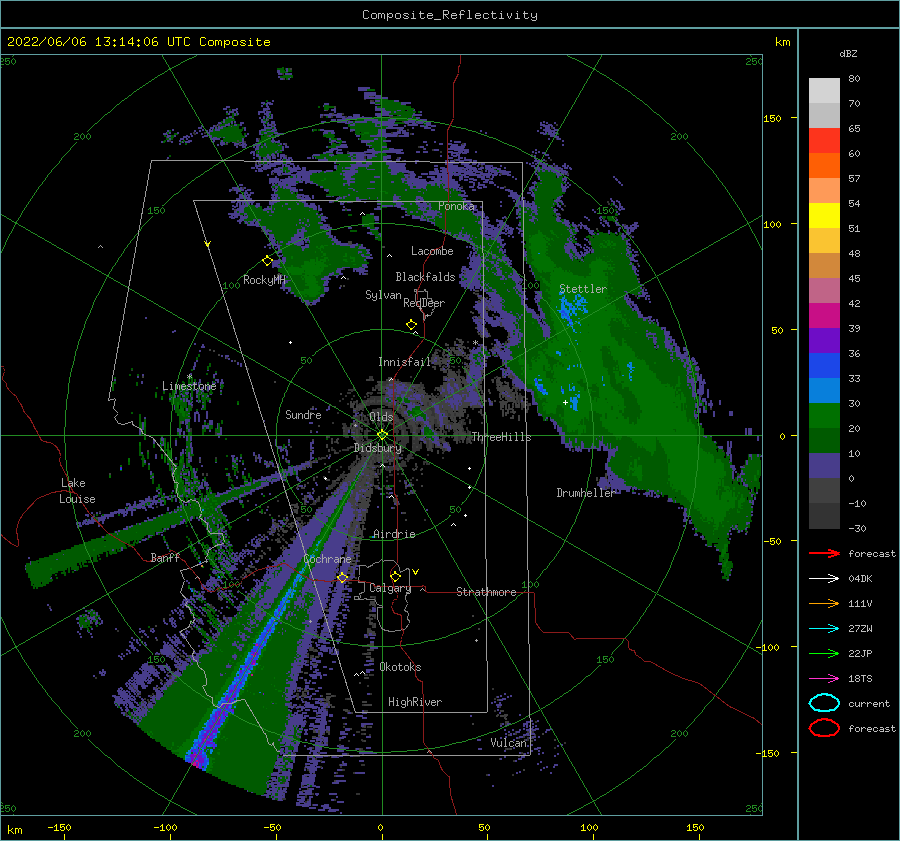Screen dimensions: 900x841
Task: Click the 36 dBZ blue swatch
Action: click(x=824, y=365)
